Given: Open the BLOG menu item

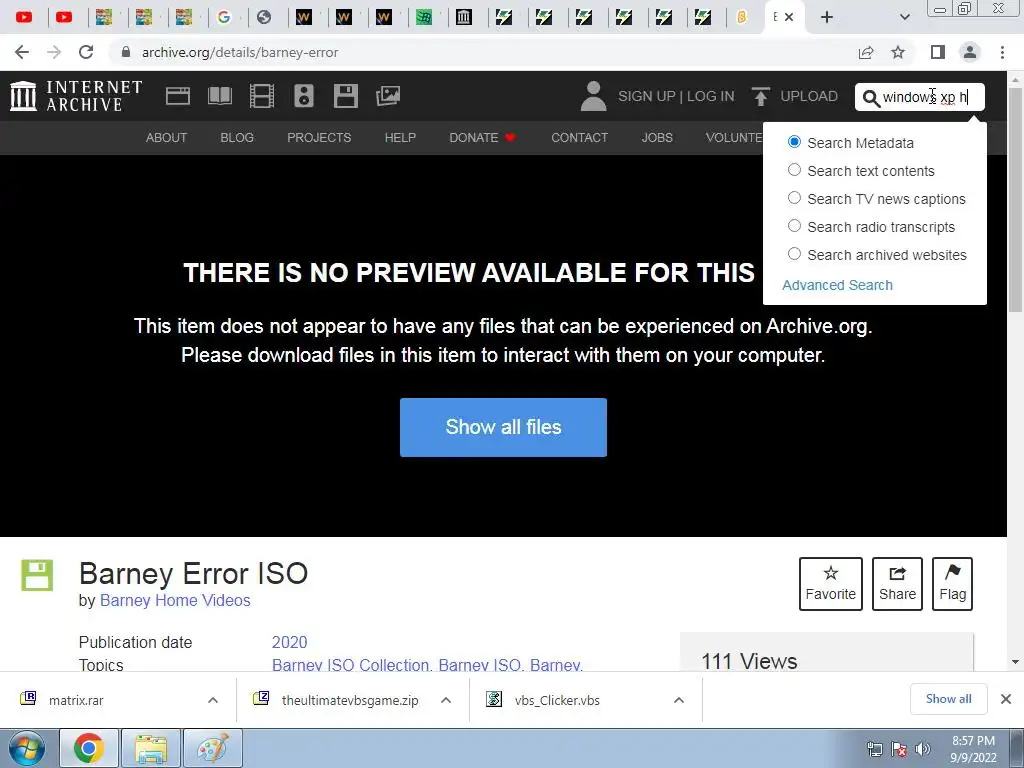Looking at the screenshot, I should click(237, 138).
